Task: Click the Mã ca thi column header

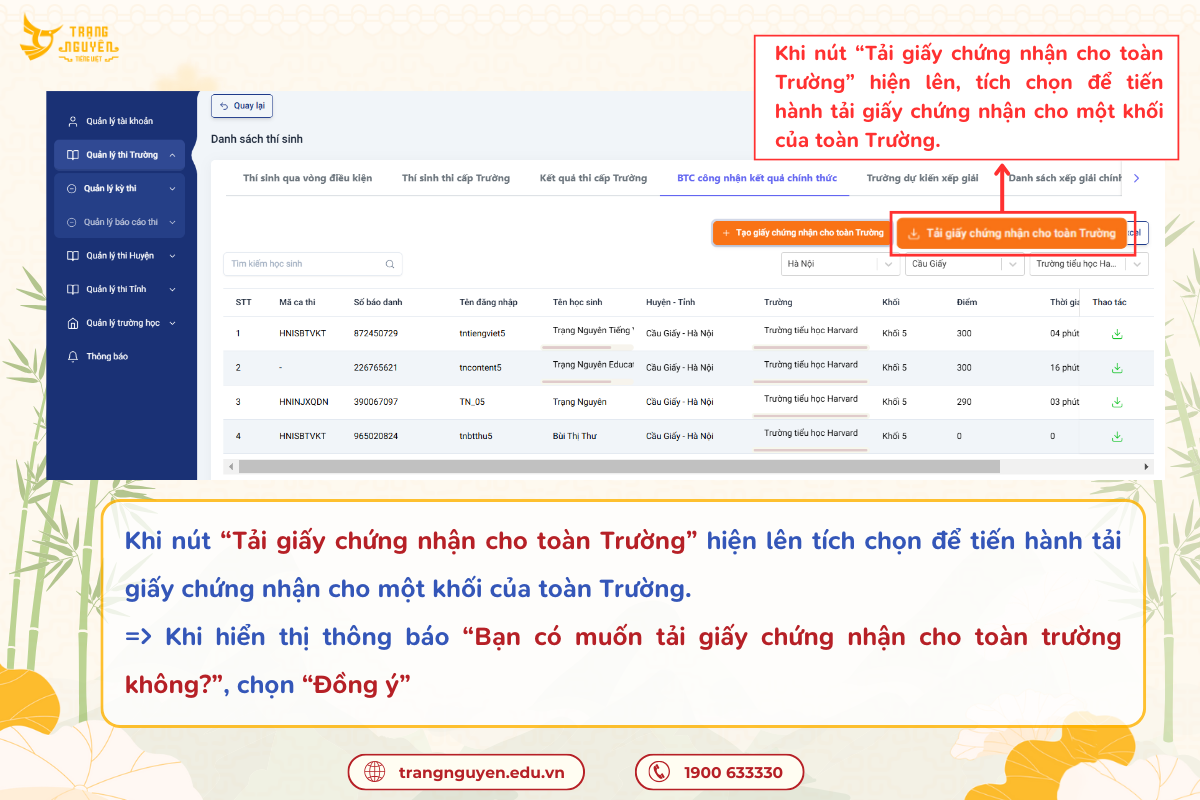Action: point(298,302)
